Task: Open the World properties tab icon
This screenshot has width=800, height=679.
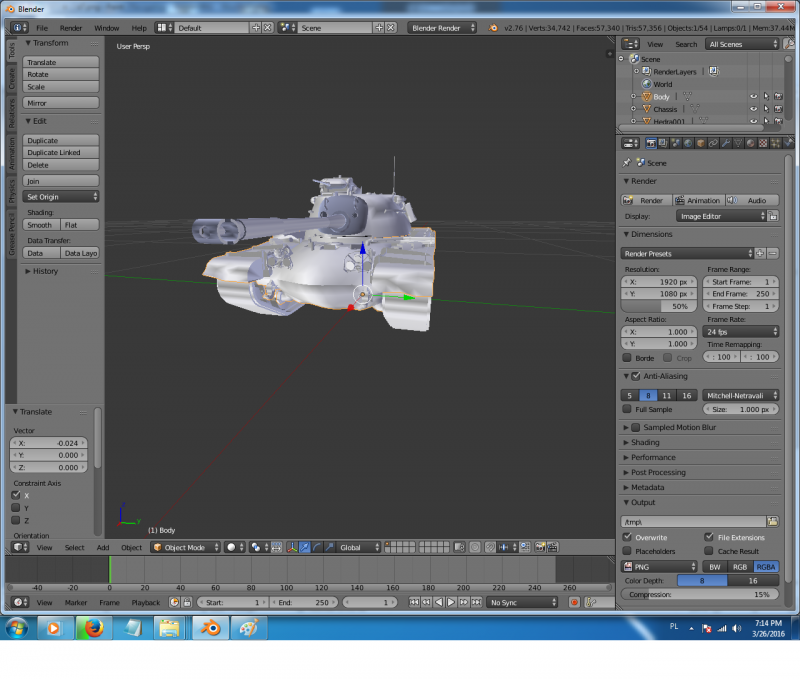Action: (x=688, y=143)
